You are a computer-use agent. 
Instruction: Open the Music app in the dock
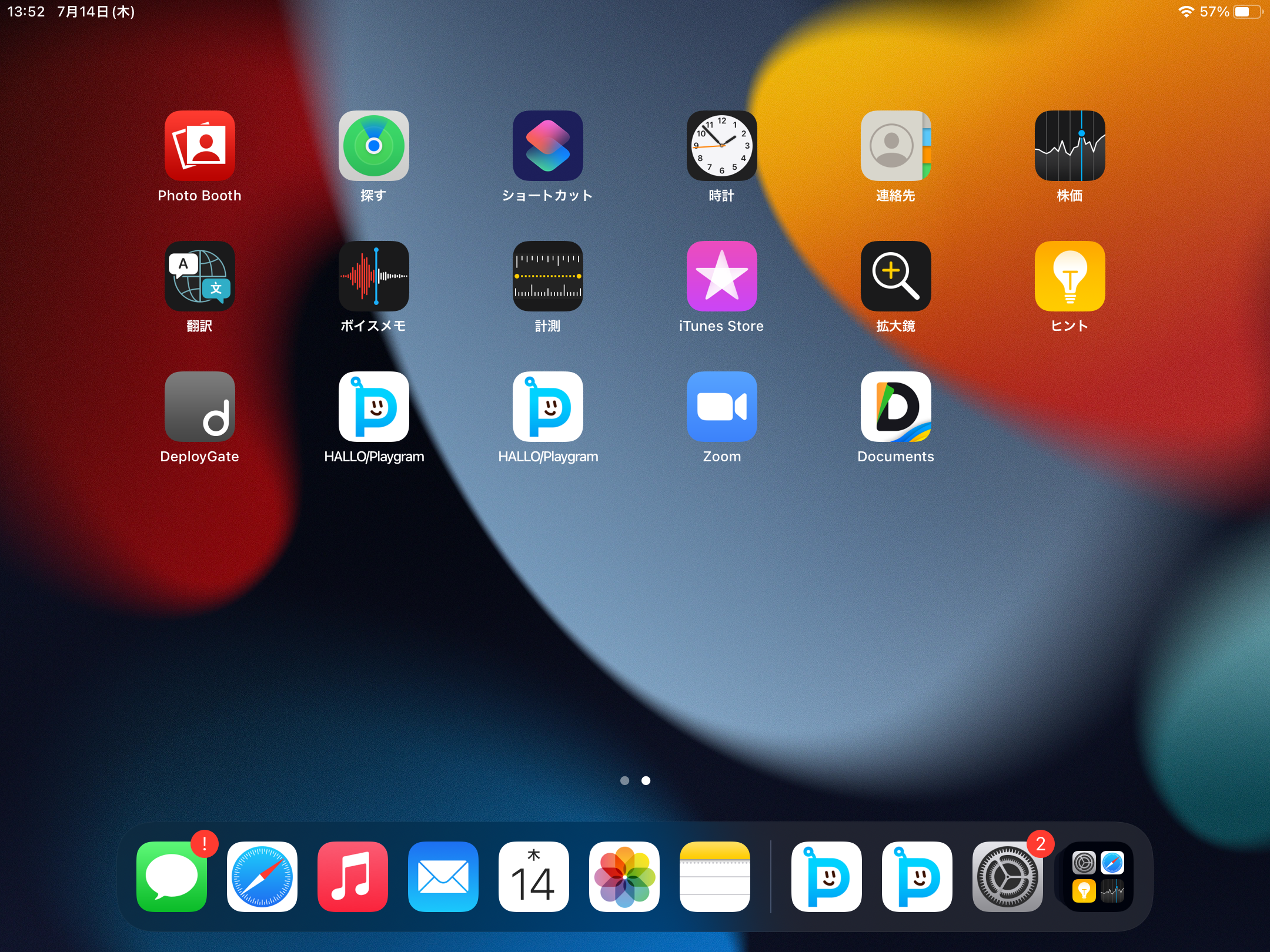(352, 877)
